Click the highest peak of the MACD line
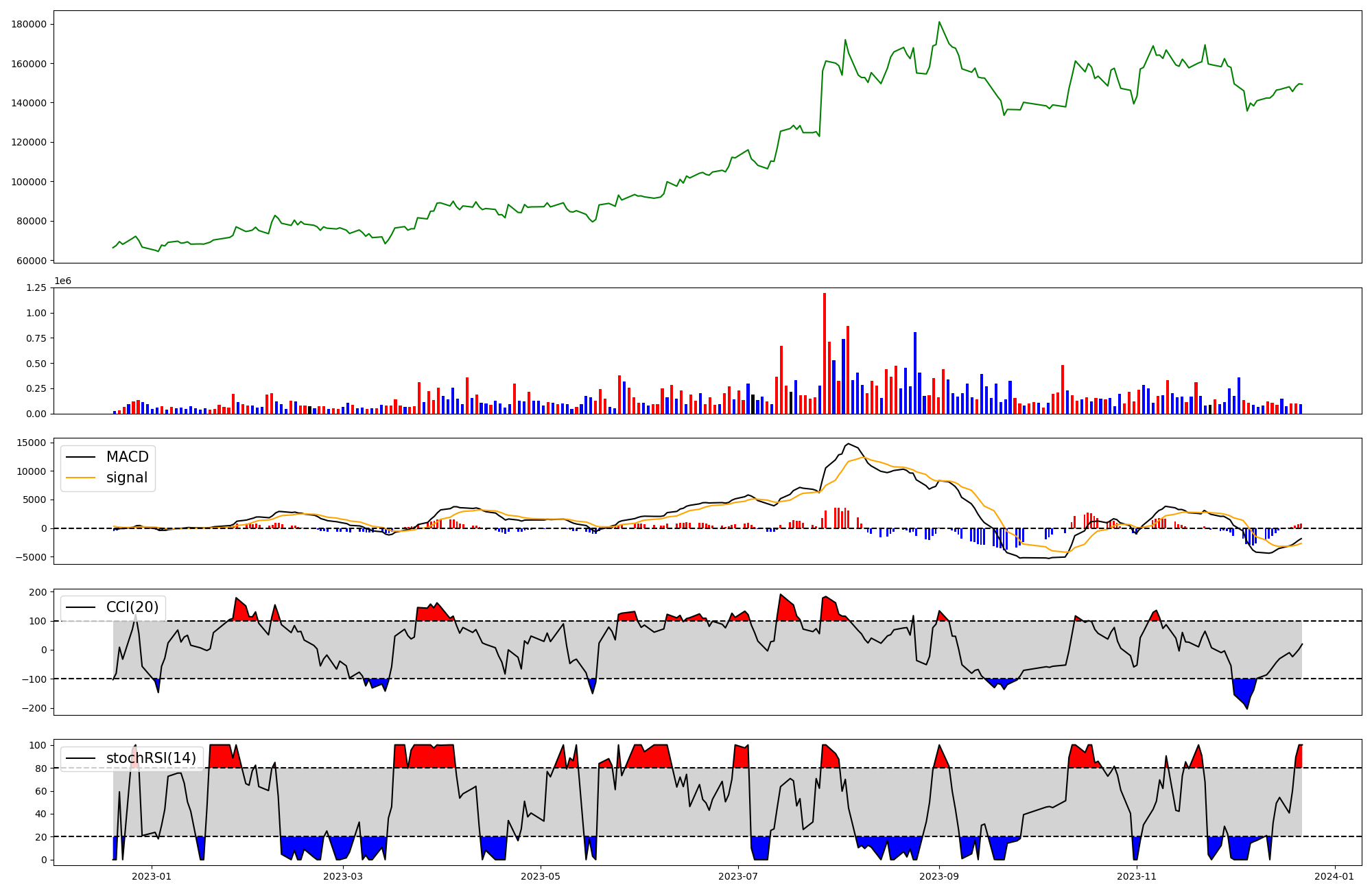1372x892 pixels. 849,444
